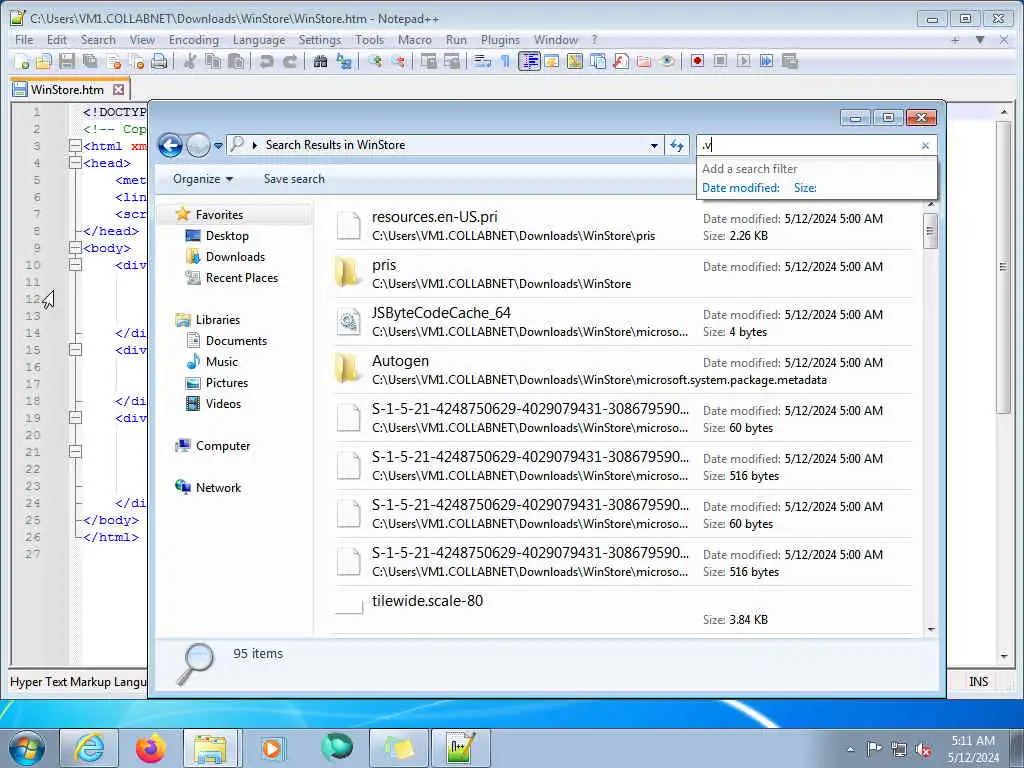The height and width of the screenshot is (768, 1024).
Task: Collapse the div fold marker on line 15
Action: [75, 350]
